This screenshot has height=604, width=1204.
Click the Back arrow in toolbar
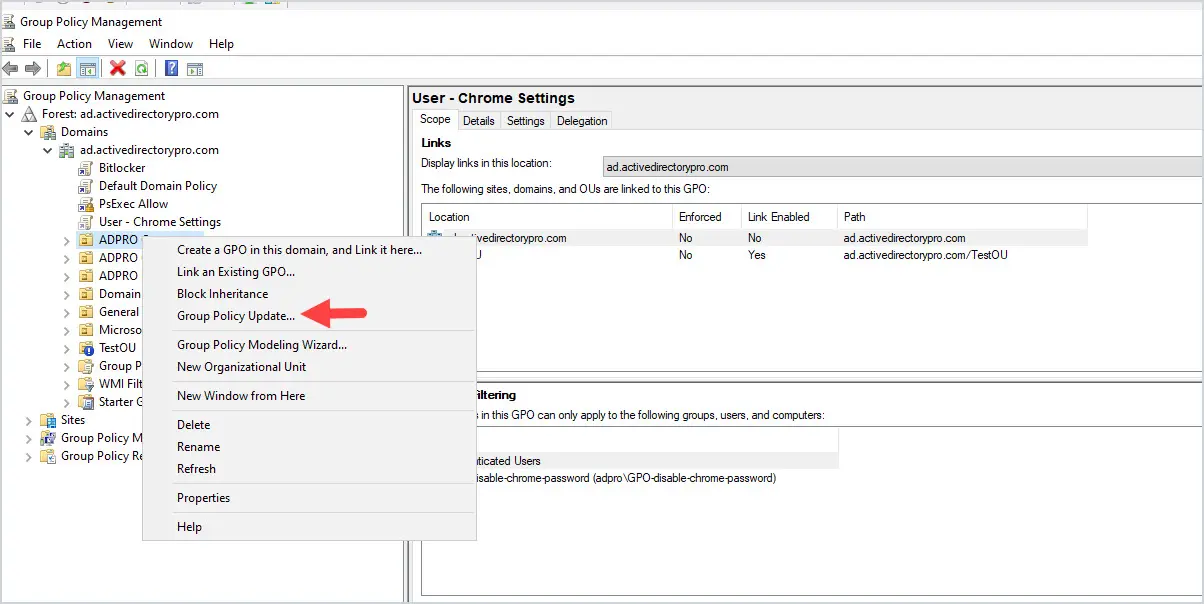point(11,69)
